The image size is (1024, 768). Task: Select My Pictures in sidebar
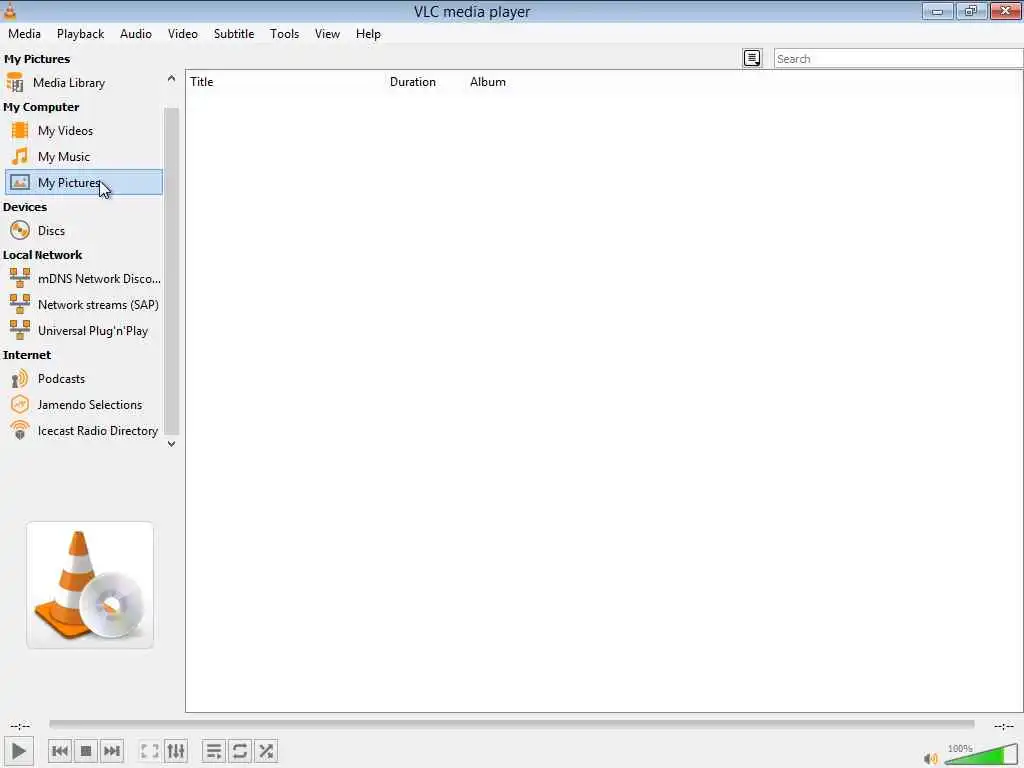click(84, 182)
